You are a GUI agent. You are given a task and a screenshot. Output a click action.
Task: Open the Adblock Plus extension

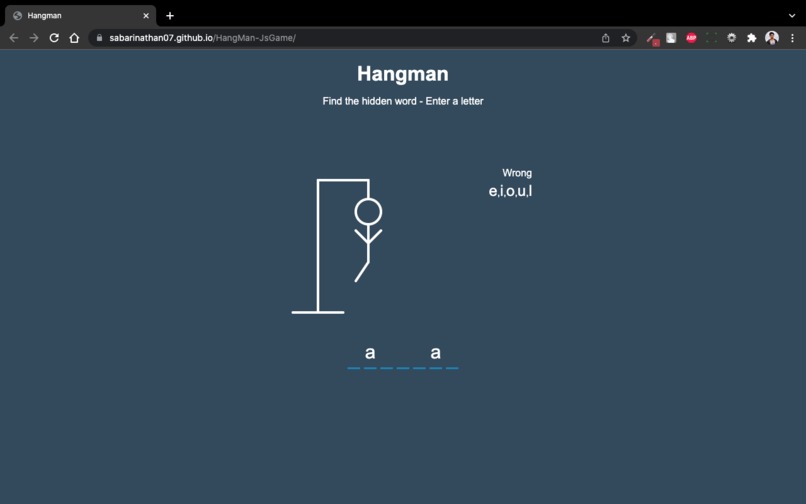pyautogui.click(x=691, y=38)
